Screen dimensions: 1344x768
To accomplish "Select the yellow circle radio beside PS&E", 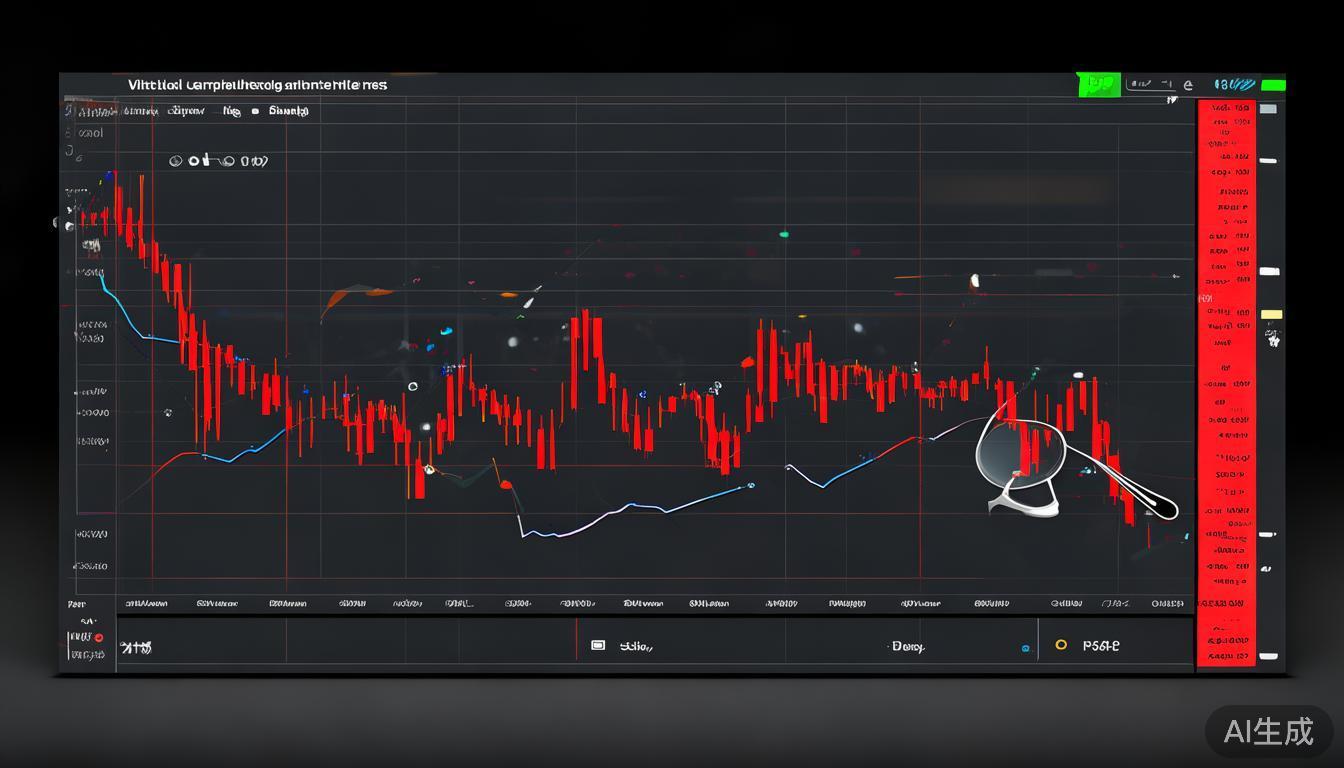I will pyautogui.click(x=1061, y=646).
